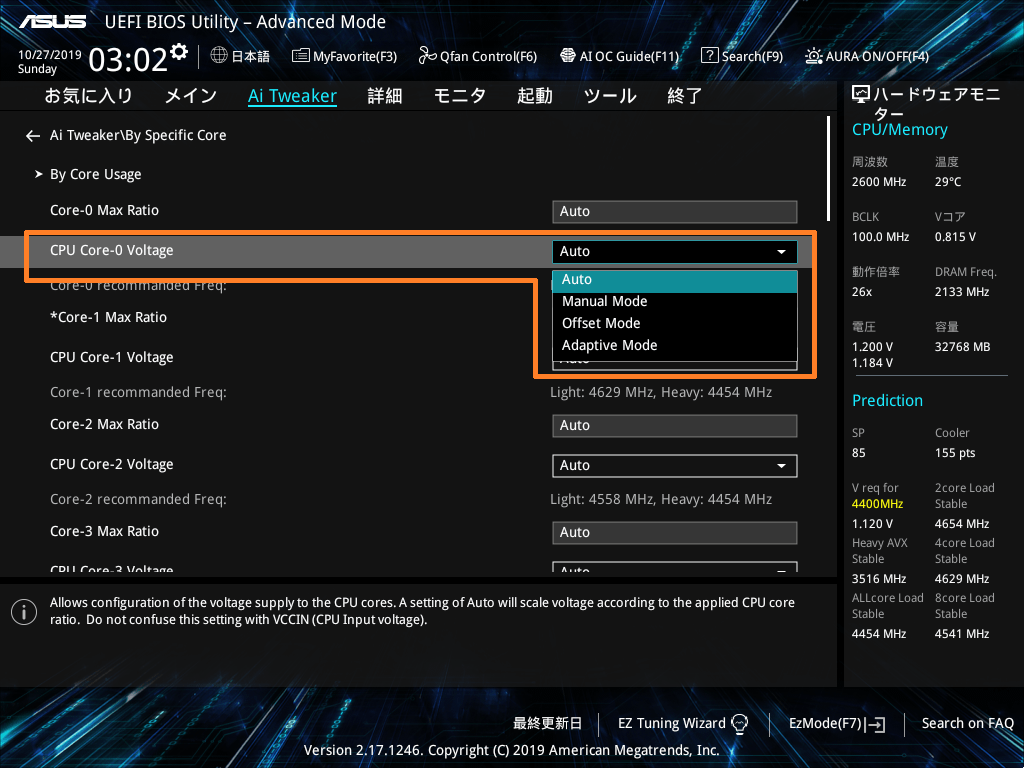
Task: Choose Manual Mode in the dropdown list
Action: point(675,302)
